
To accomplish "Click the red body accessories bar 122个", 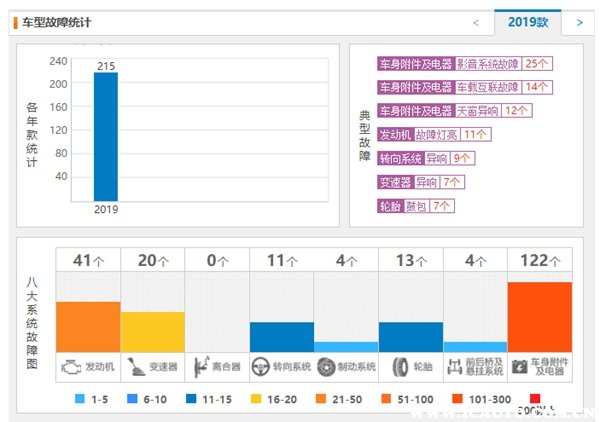I will (x=540, y=315).
